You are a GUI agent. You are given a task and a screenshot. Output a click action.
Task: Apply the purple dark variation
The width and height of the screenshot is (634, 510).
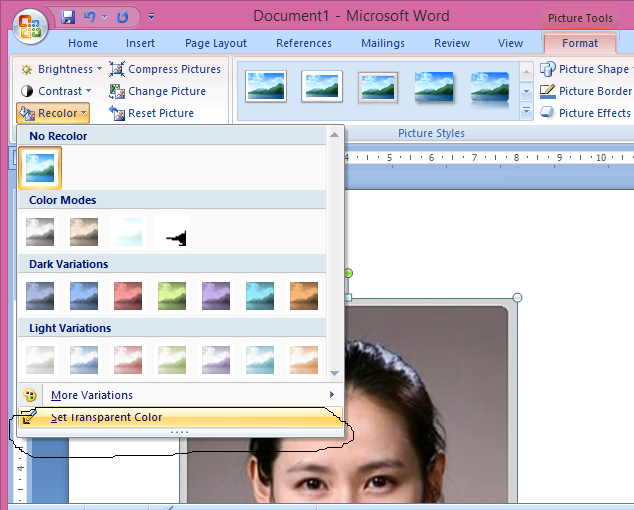pos(216,296)
